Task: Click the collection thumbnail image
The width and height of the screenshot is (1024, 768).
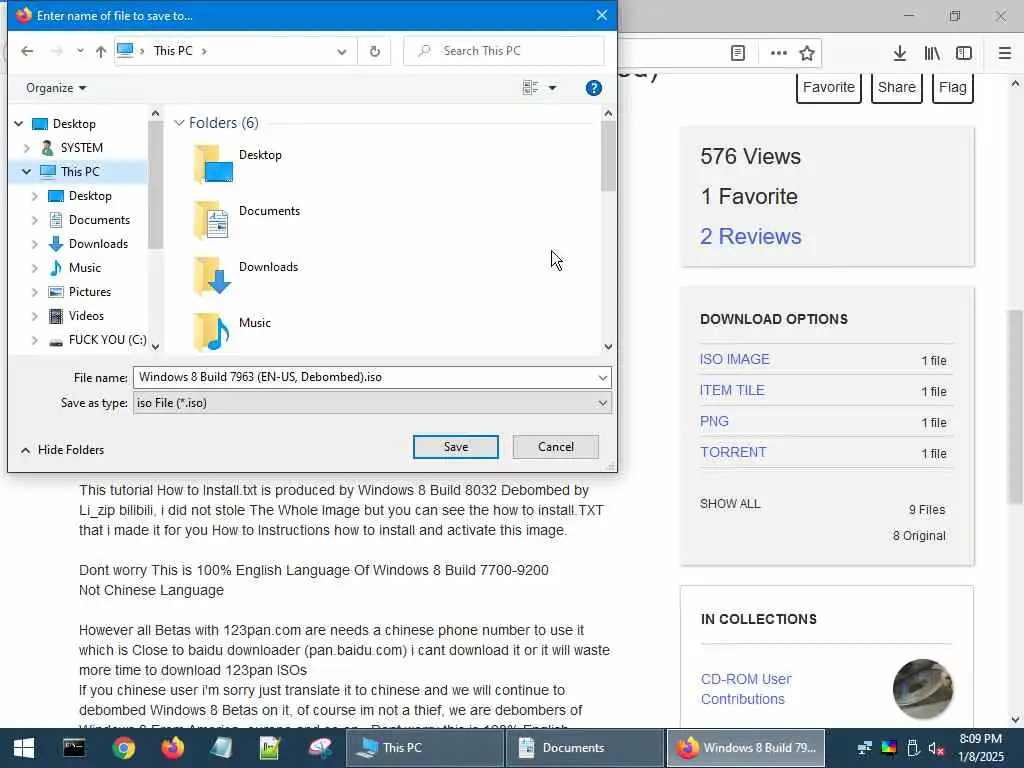Action: pos(922,689)
